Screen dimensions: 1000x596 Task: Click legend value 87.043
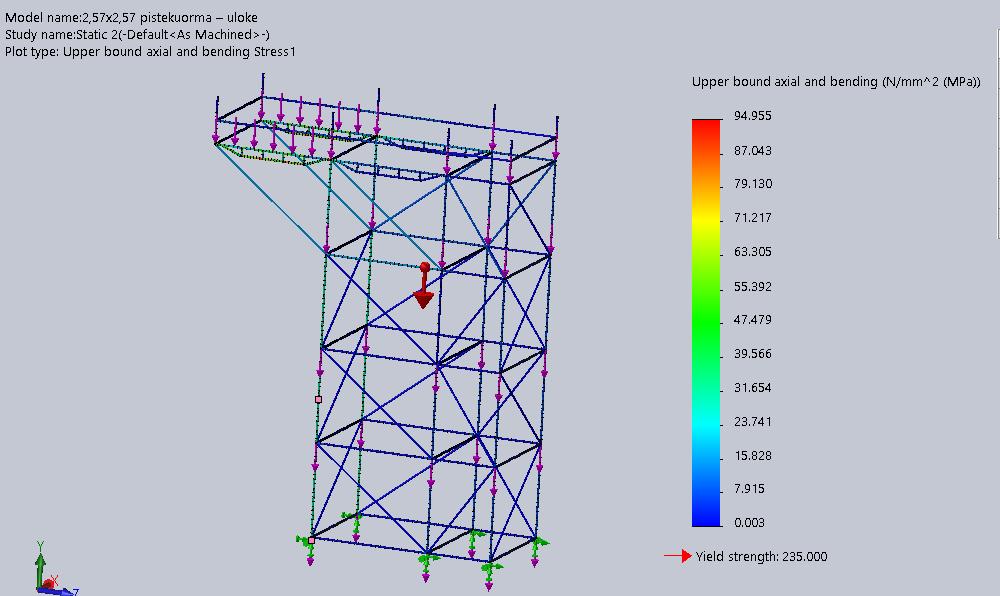tap(753, 150)
